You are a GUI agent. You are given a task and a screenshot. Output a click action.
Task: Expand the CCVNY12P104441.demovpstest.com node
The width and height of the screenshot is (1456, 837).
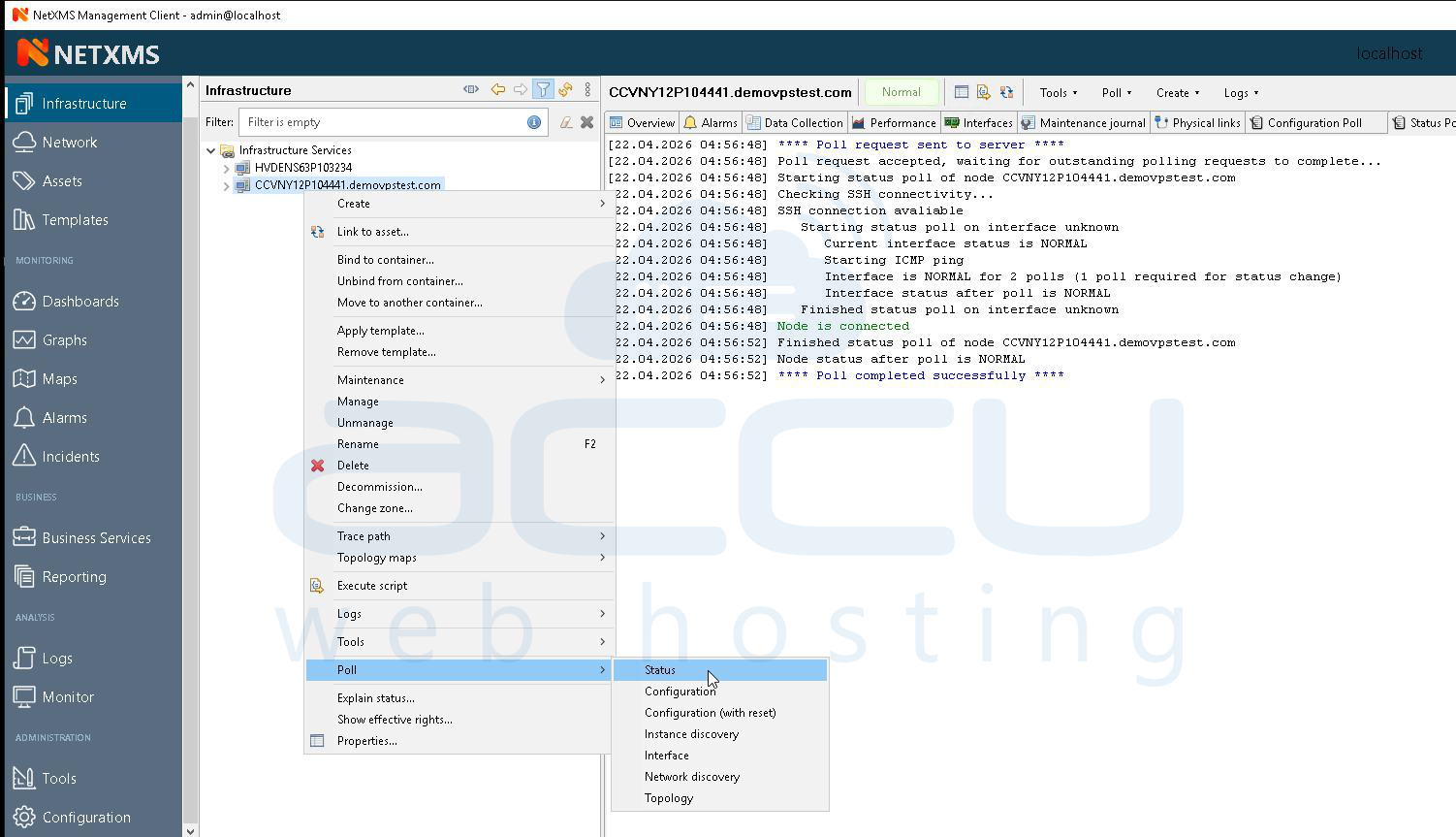click(x=227, y=185)
